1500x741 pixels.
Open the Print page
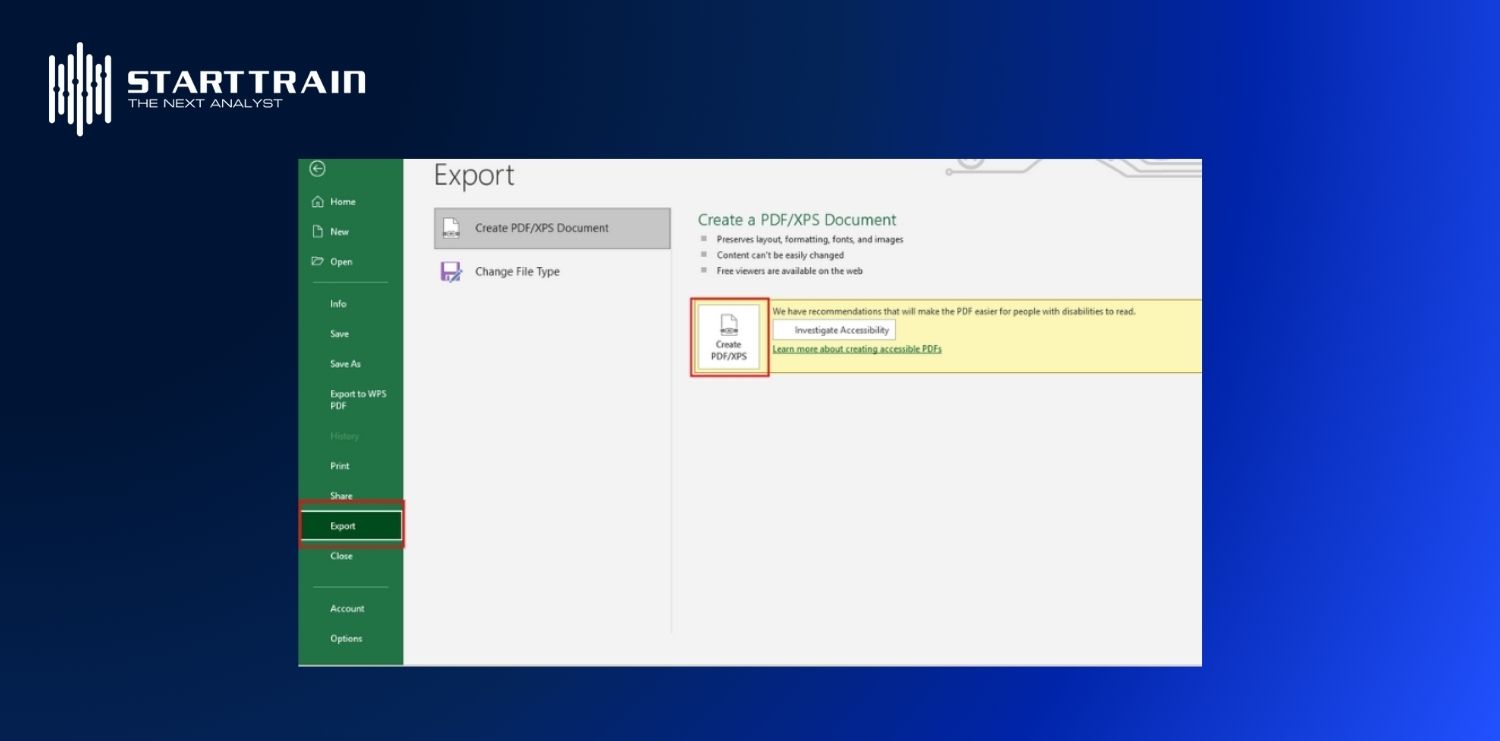tap(340, 466)
